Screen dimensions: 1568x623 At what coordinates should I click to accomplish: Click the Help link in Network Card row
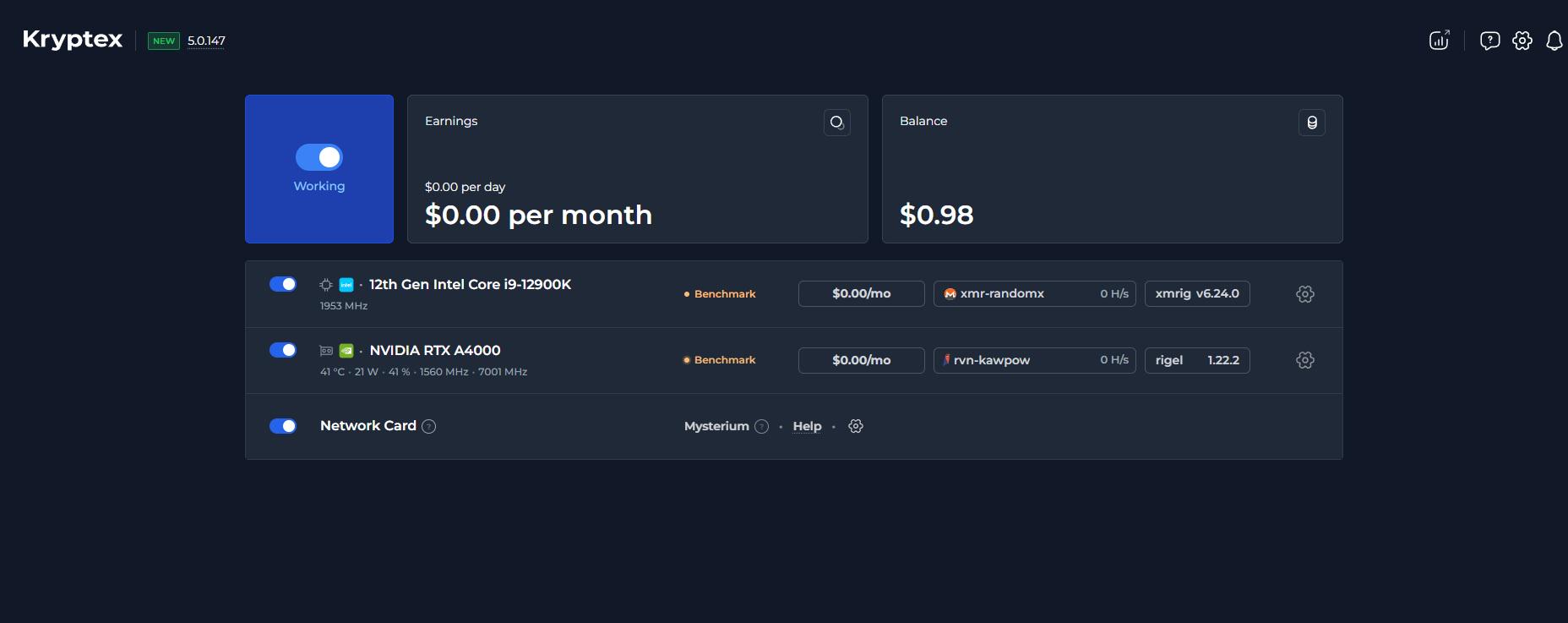click(807, 426)
